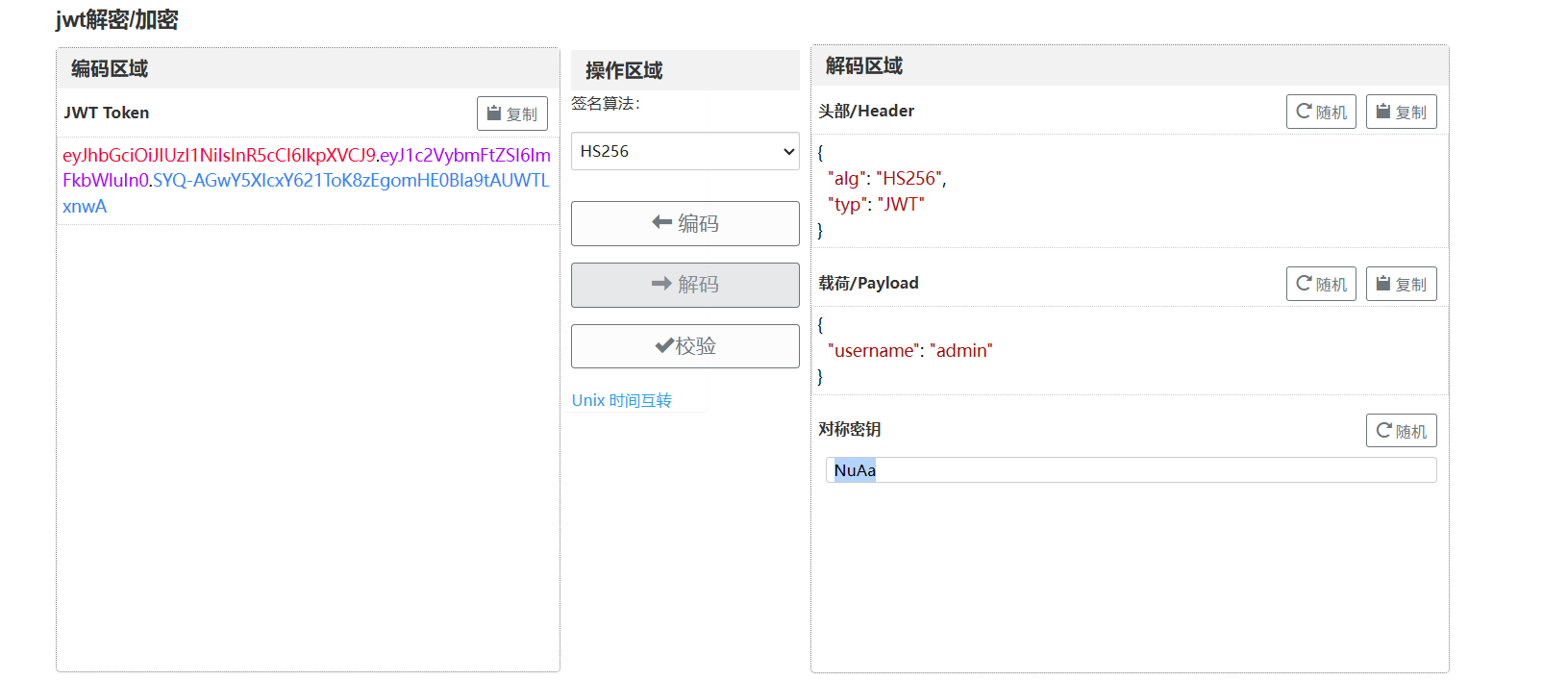The height and width of the screenshot is (680, 1568).
Task: Click the refresh icon for the symmetric key
Action: pyautogui.click(x=1383, y=431)
